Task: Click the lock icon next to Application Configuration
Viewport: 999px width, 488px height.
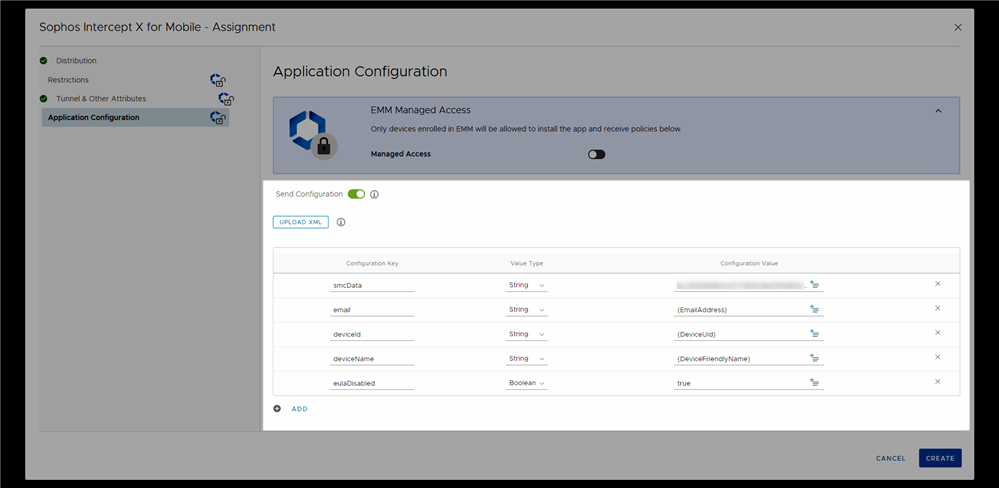Action: click(x=218, y=118)
